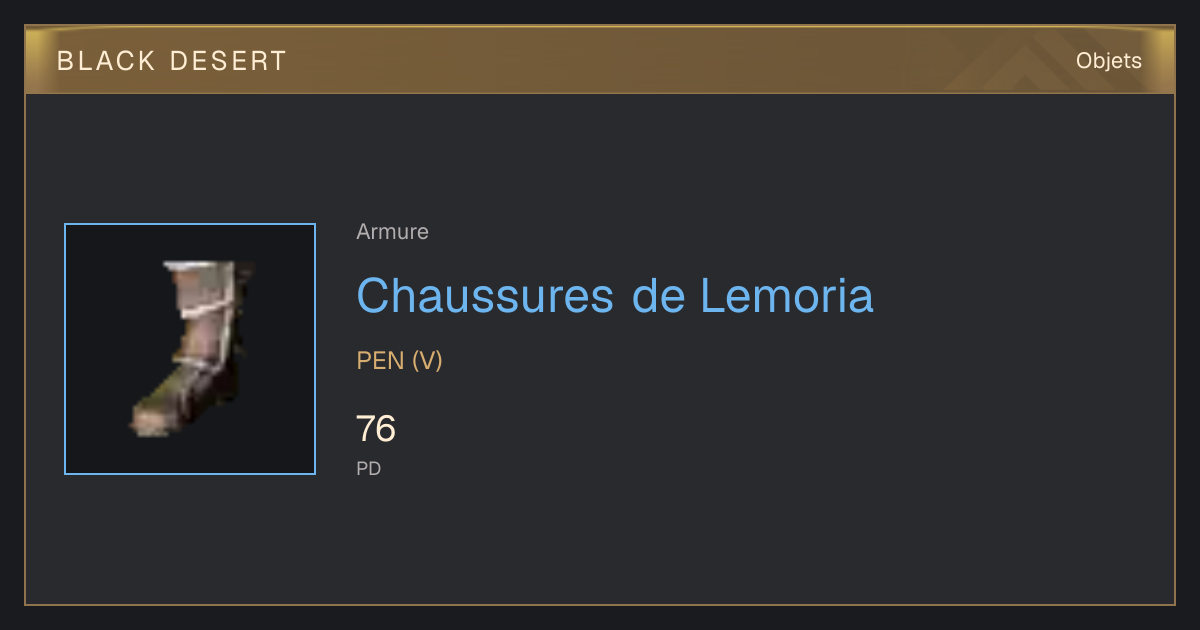The image size is (1200, 630).
Task: Click the PD stat label
Action: pyautogui.click(x=369, y=468)
